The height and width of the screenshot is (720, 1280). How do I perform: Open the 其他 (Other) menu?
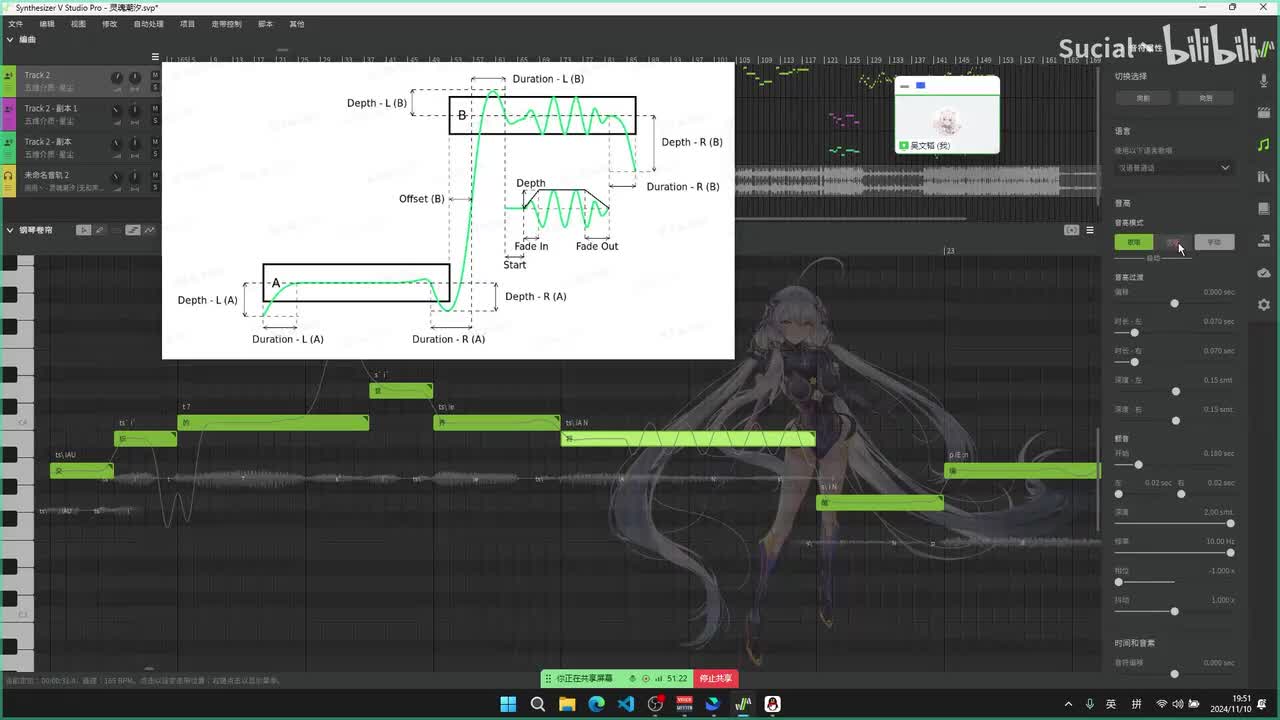pos(296,24)
